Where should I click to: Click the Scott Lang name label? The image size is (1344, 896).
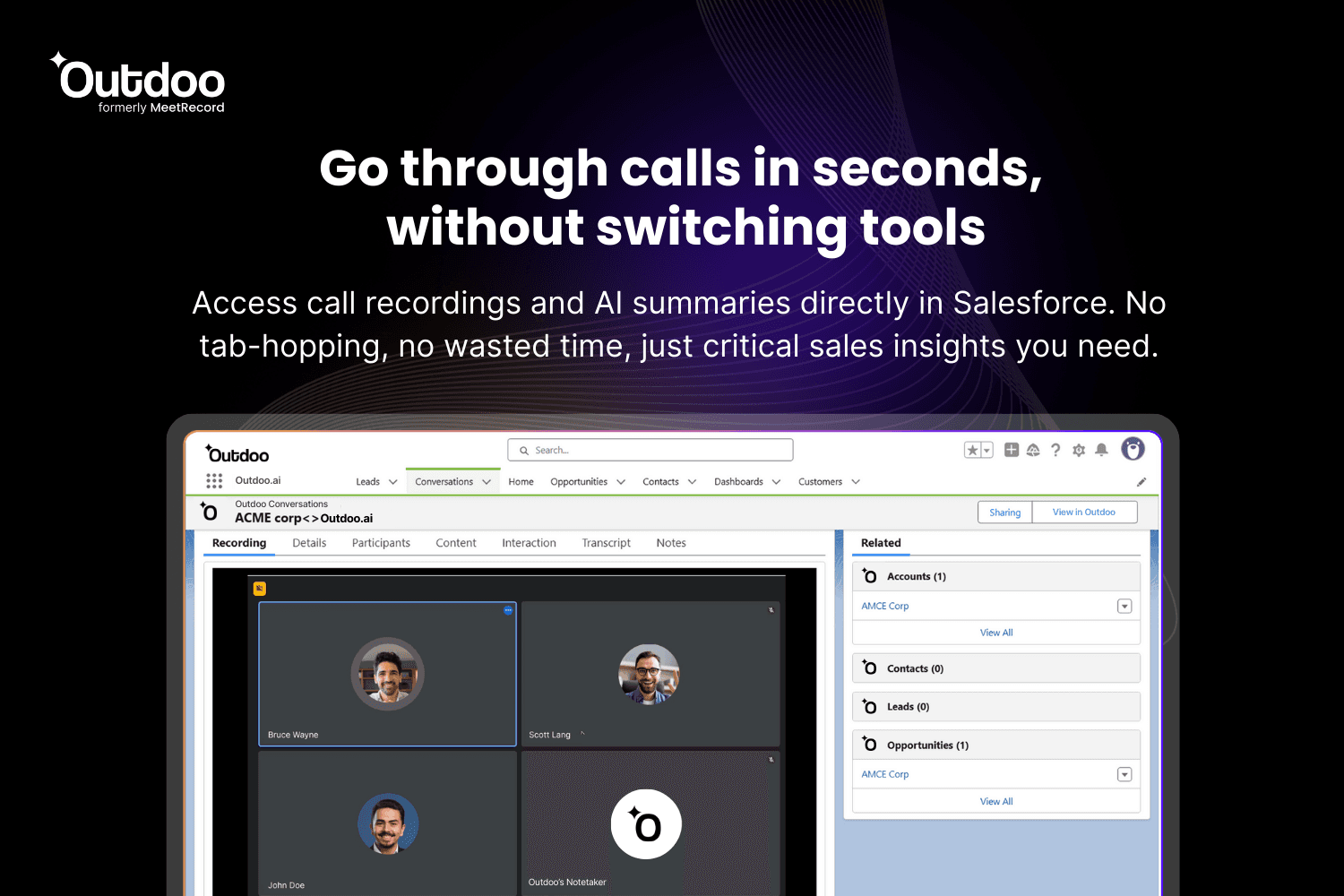click(x=549, y=735)
